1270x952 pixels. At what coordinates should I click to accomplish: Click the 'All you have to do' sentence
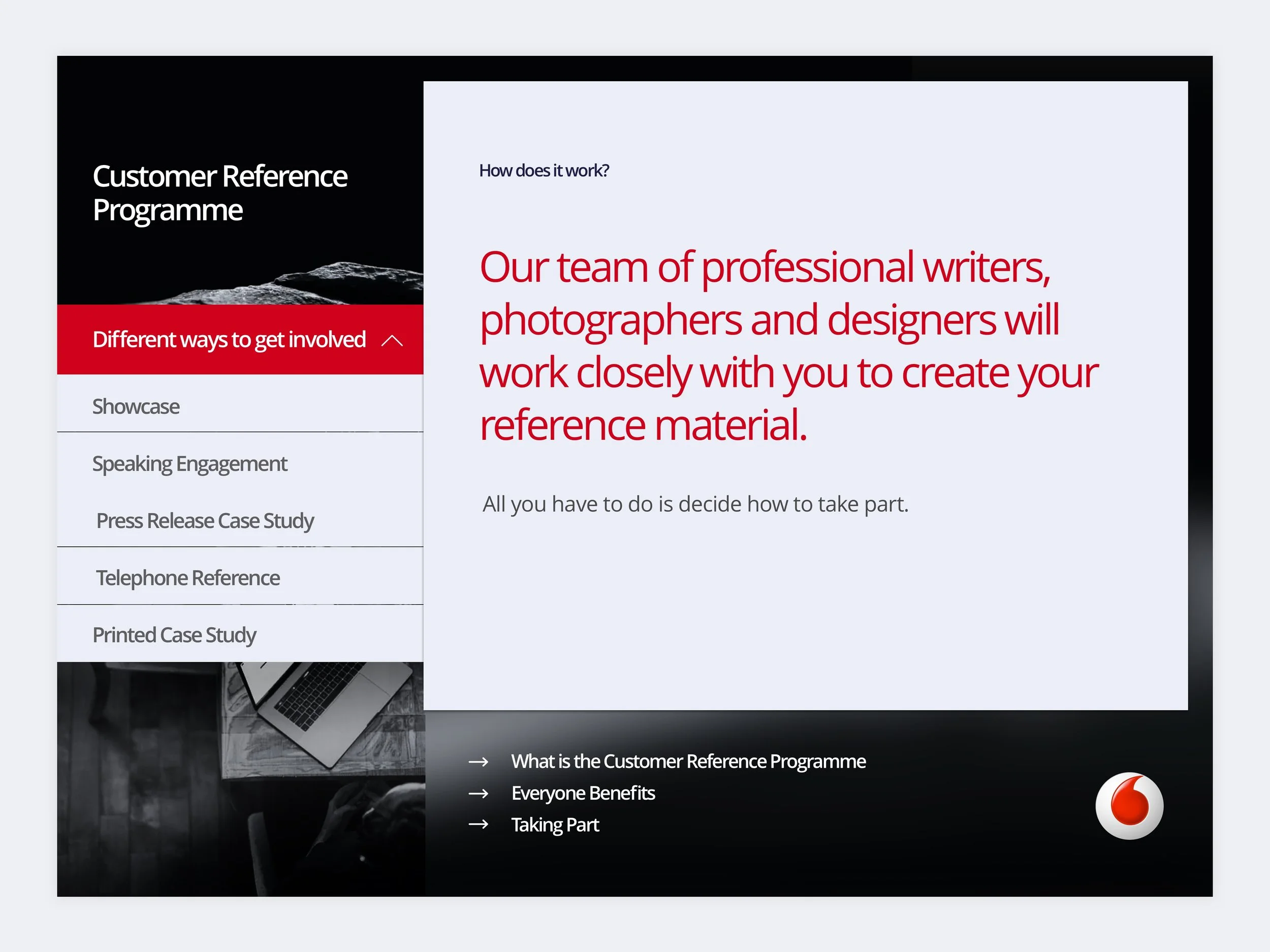pyautogui.click(x=695, y=504)
